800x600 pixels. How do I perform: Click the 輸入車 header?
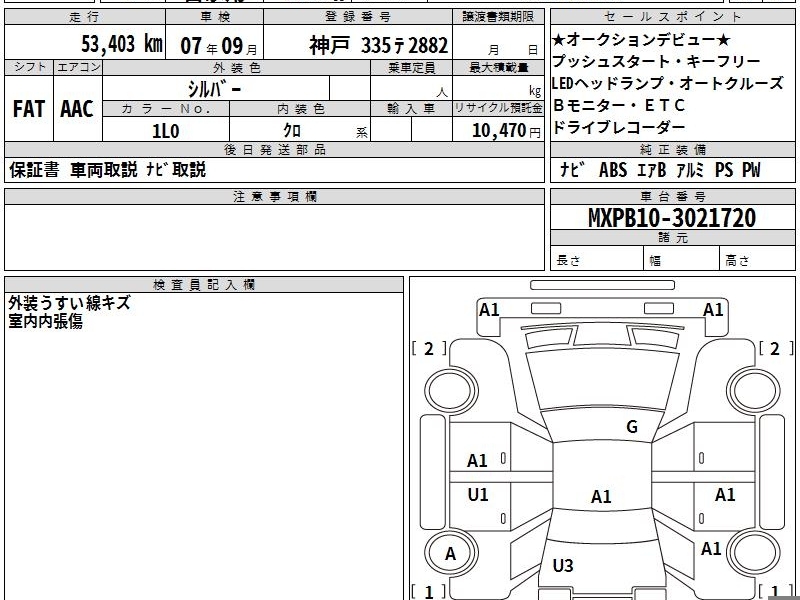(411, 109)
